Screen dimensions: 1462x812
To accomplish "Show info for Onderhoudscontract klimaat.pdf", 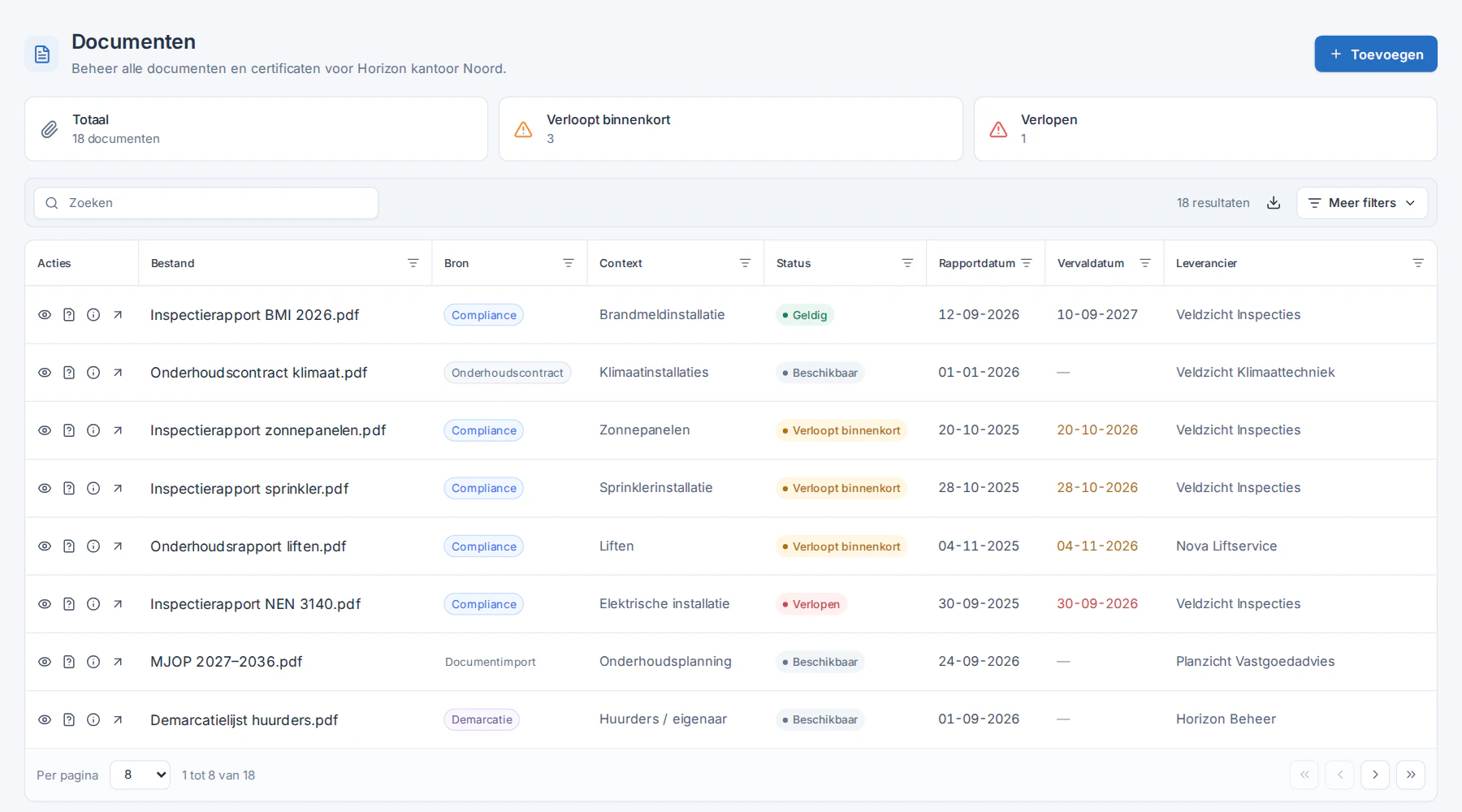I will click(x=93, y=373).
